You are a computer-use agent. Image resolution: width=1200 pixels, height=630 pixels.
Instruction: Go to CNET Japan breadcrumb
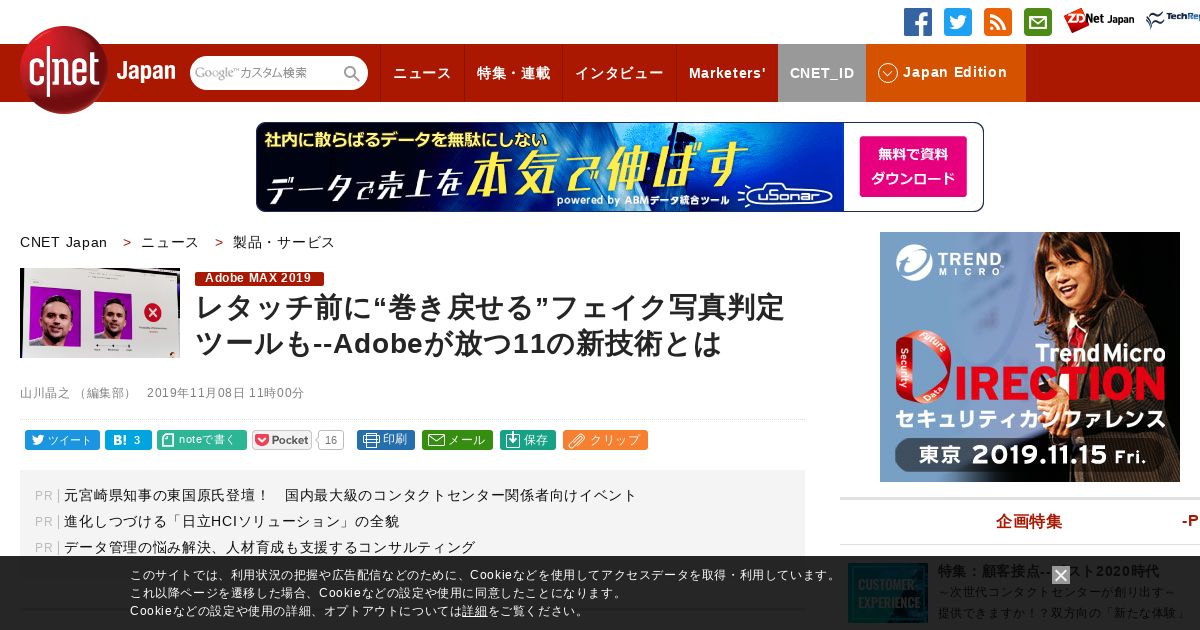point(64,242)
